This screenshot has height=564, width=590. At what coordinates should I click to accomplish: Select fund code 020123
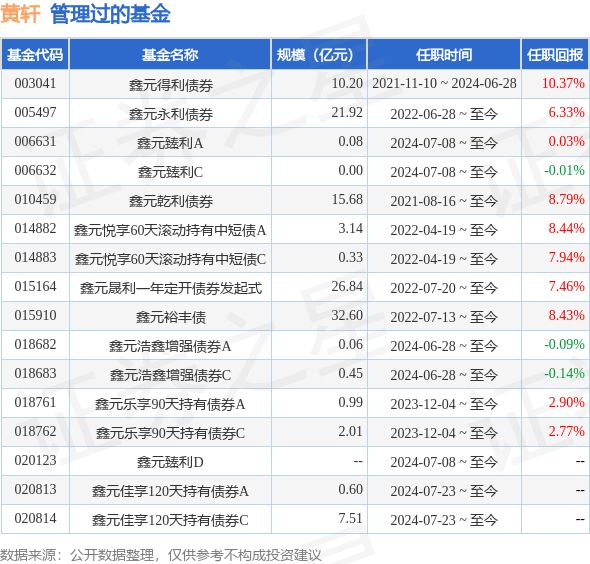click(35, 460)
